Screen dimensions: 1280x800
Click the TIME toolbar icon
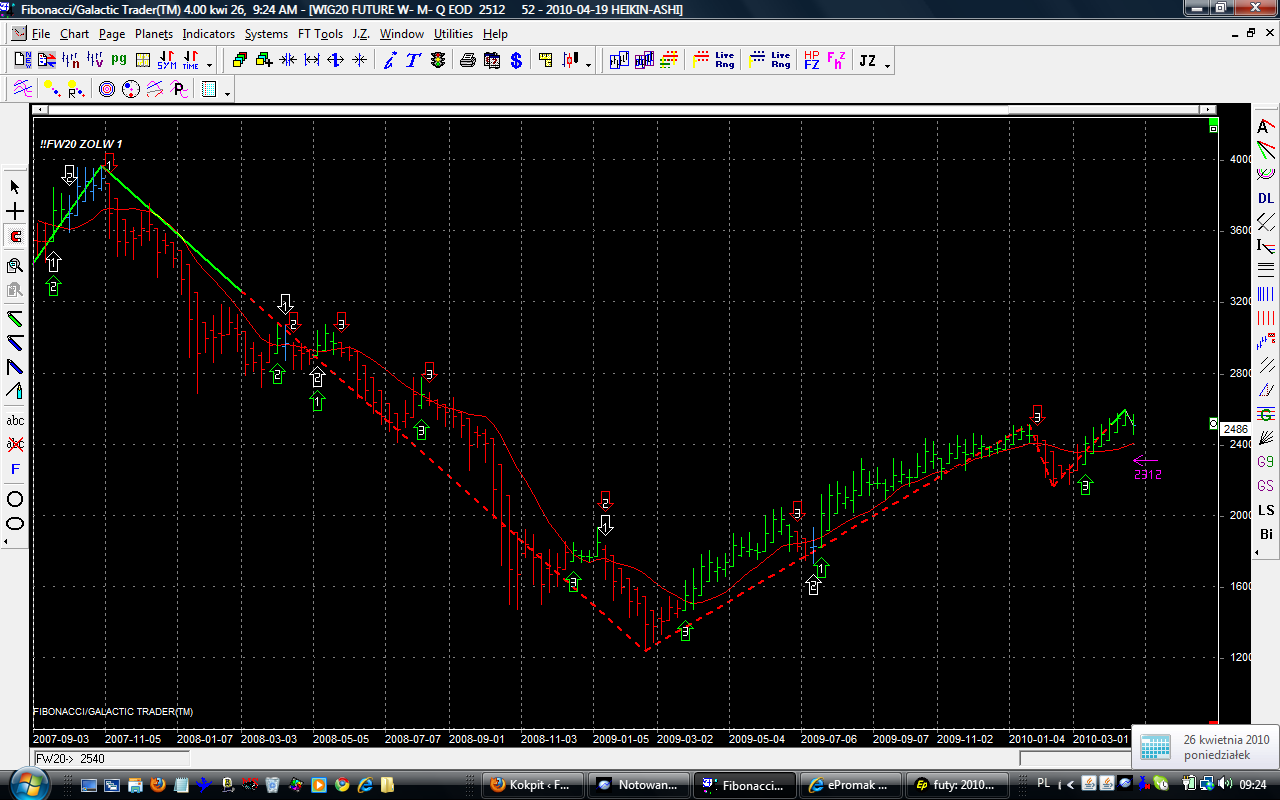(189, 61)
